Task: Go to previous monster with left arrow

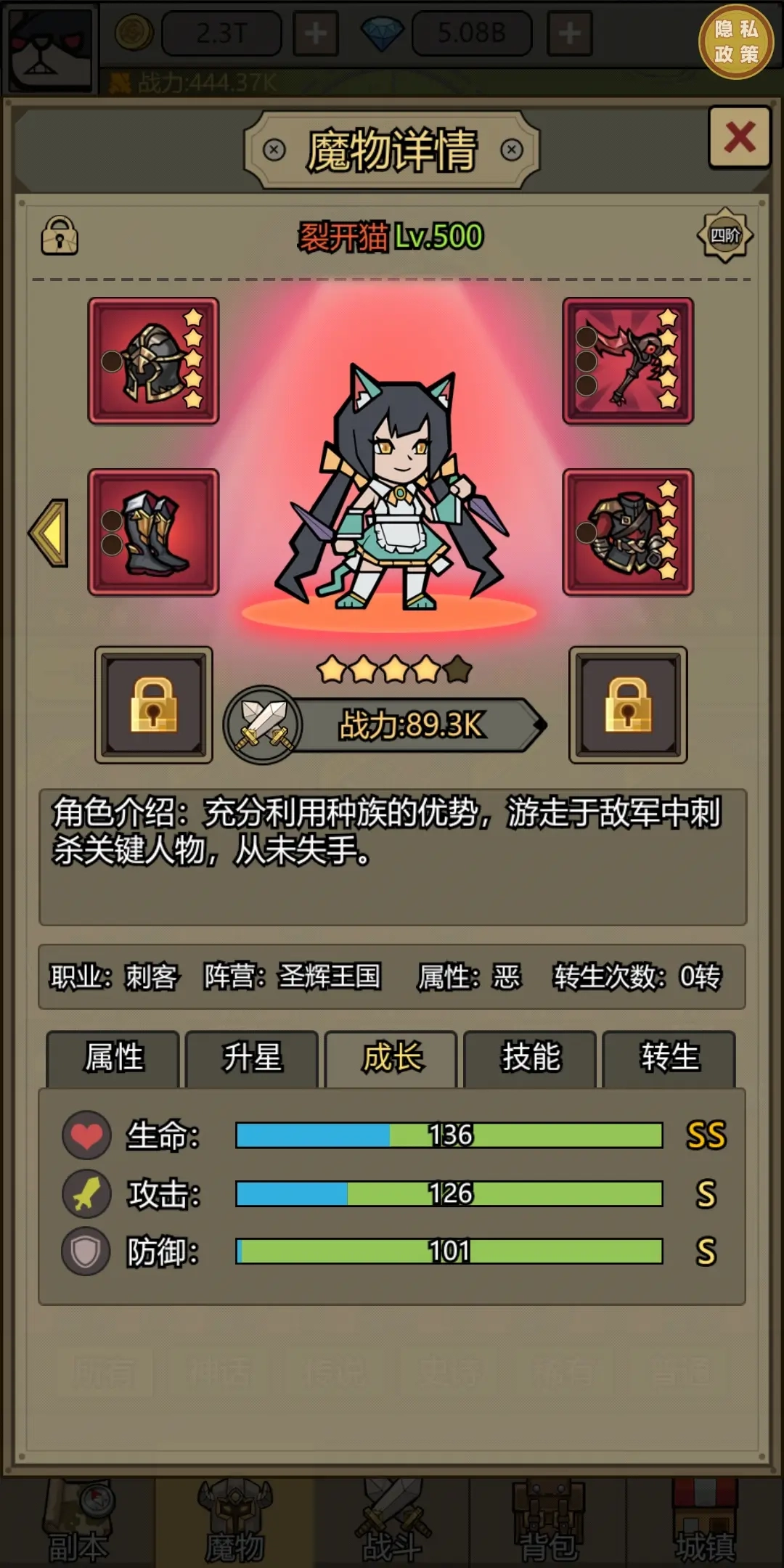Action: click(x=49, y=533)
